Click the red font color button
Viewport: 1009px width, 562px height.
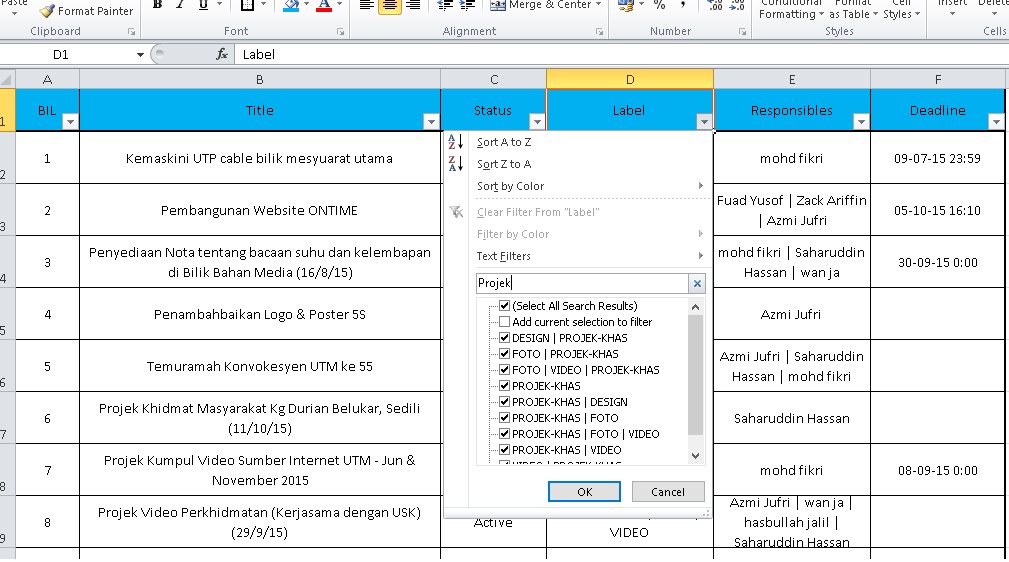324,5
